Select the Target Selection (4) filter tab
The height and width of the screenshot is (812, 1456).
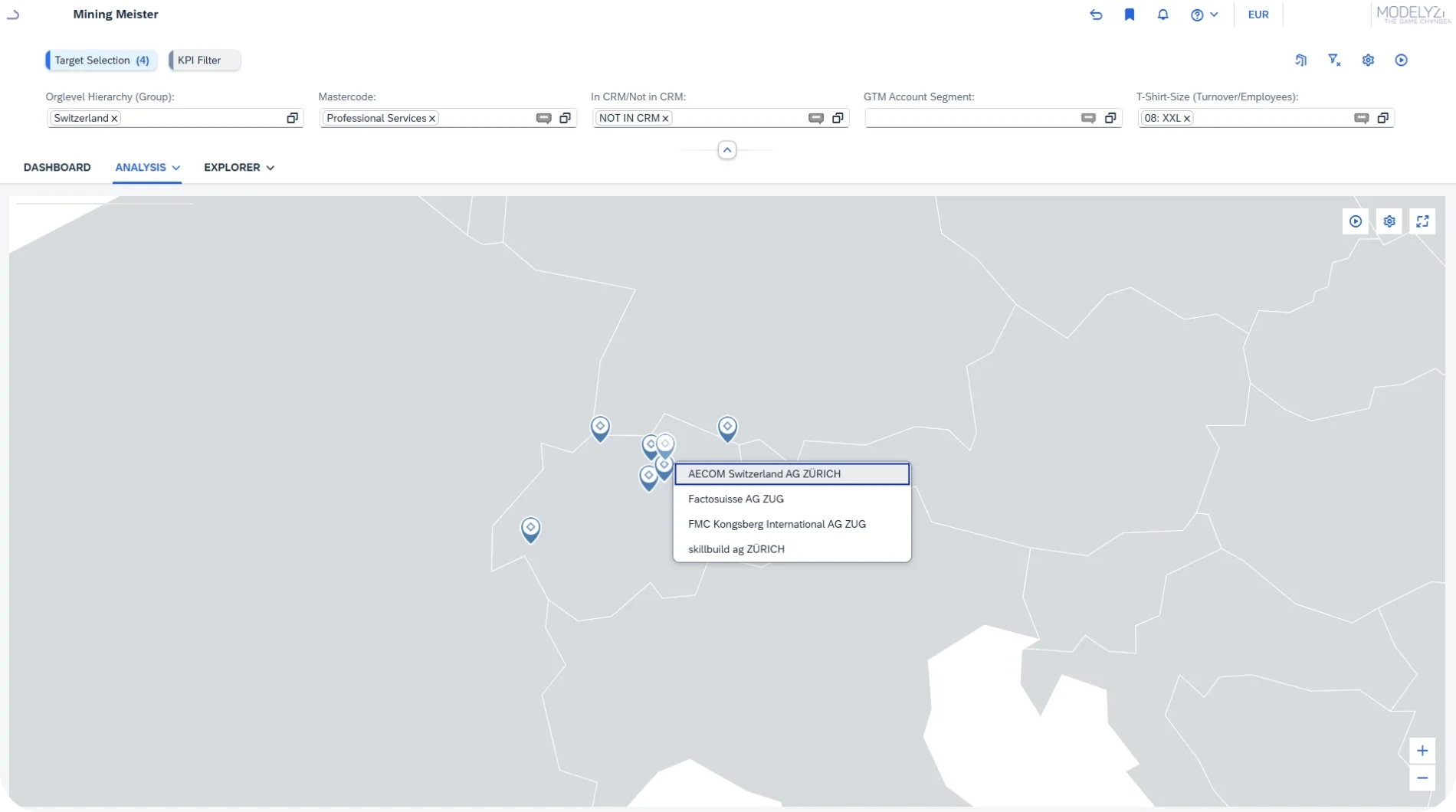pos(102,60)
